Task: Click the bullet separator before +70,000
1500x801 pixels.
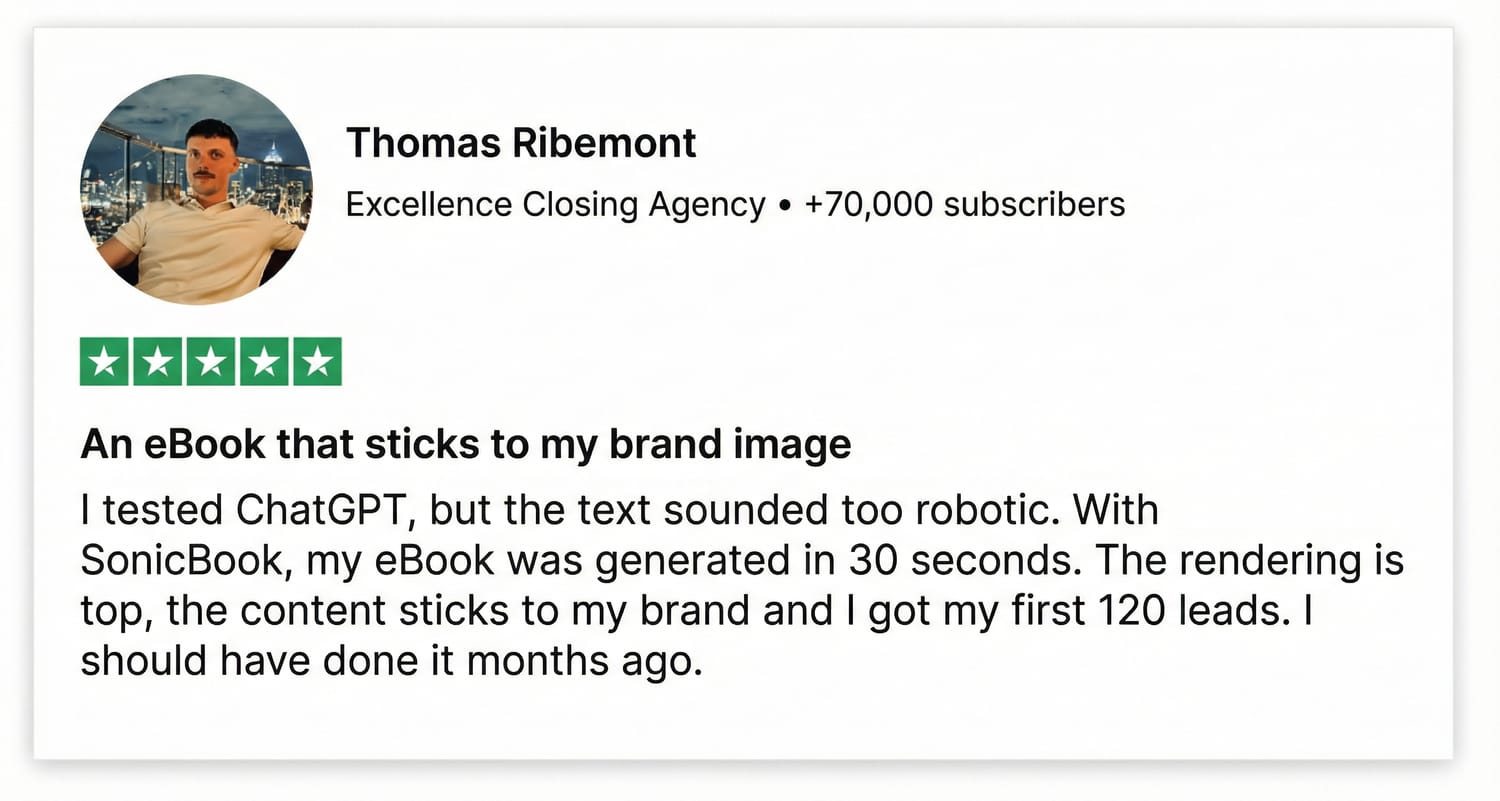Action: (784, 206)
